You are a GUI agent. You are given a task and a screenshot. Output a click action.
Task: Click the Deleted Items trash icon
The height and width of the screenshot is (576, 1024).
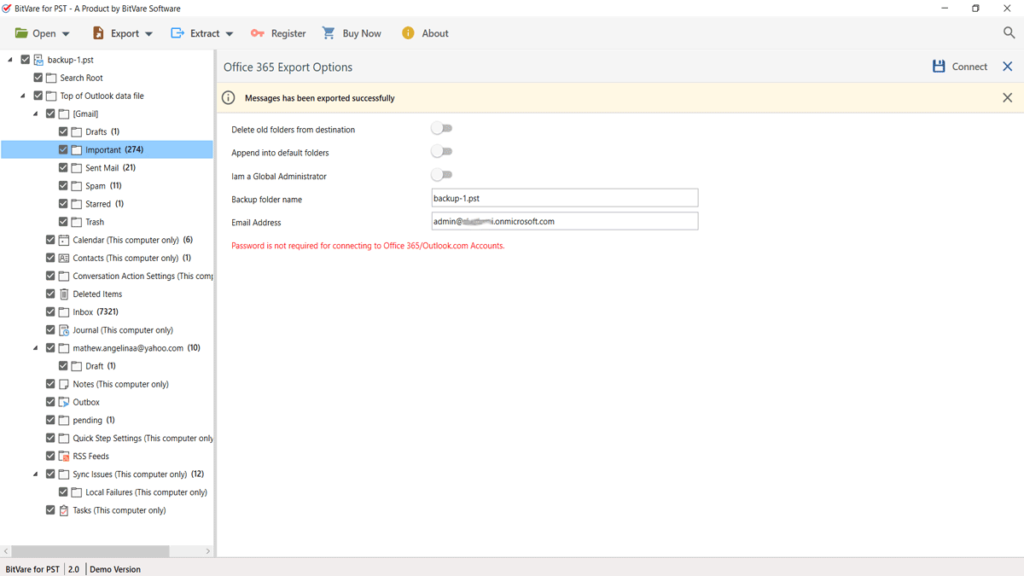64,294
